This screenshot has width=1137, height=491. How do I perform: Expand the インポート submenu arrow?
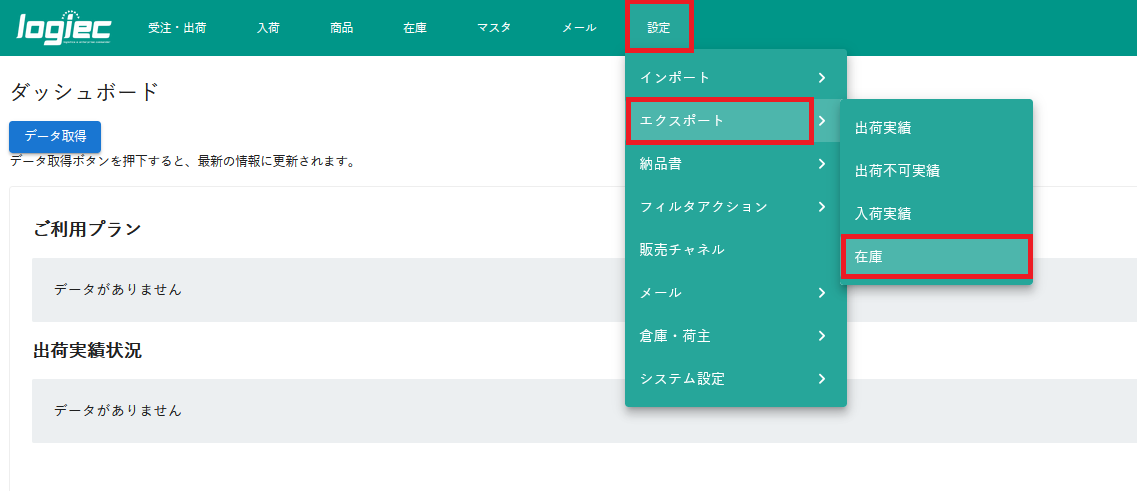(x=821, y=78)
